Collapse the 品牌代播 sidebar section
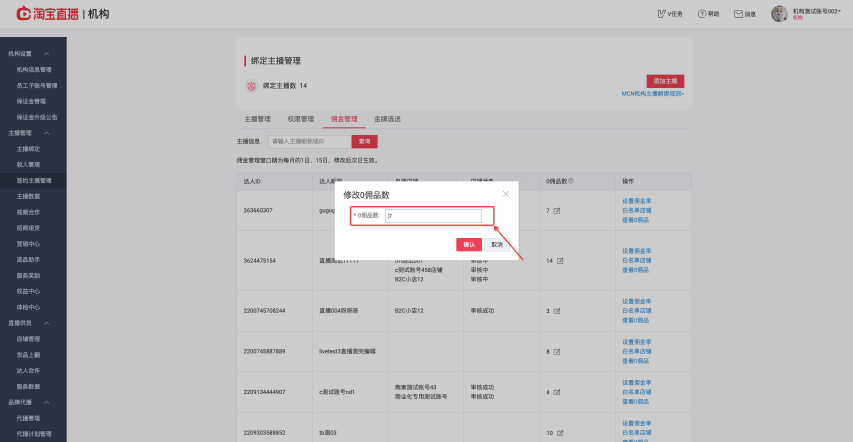 click(x=47, y=403)
